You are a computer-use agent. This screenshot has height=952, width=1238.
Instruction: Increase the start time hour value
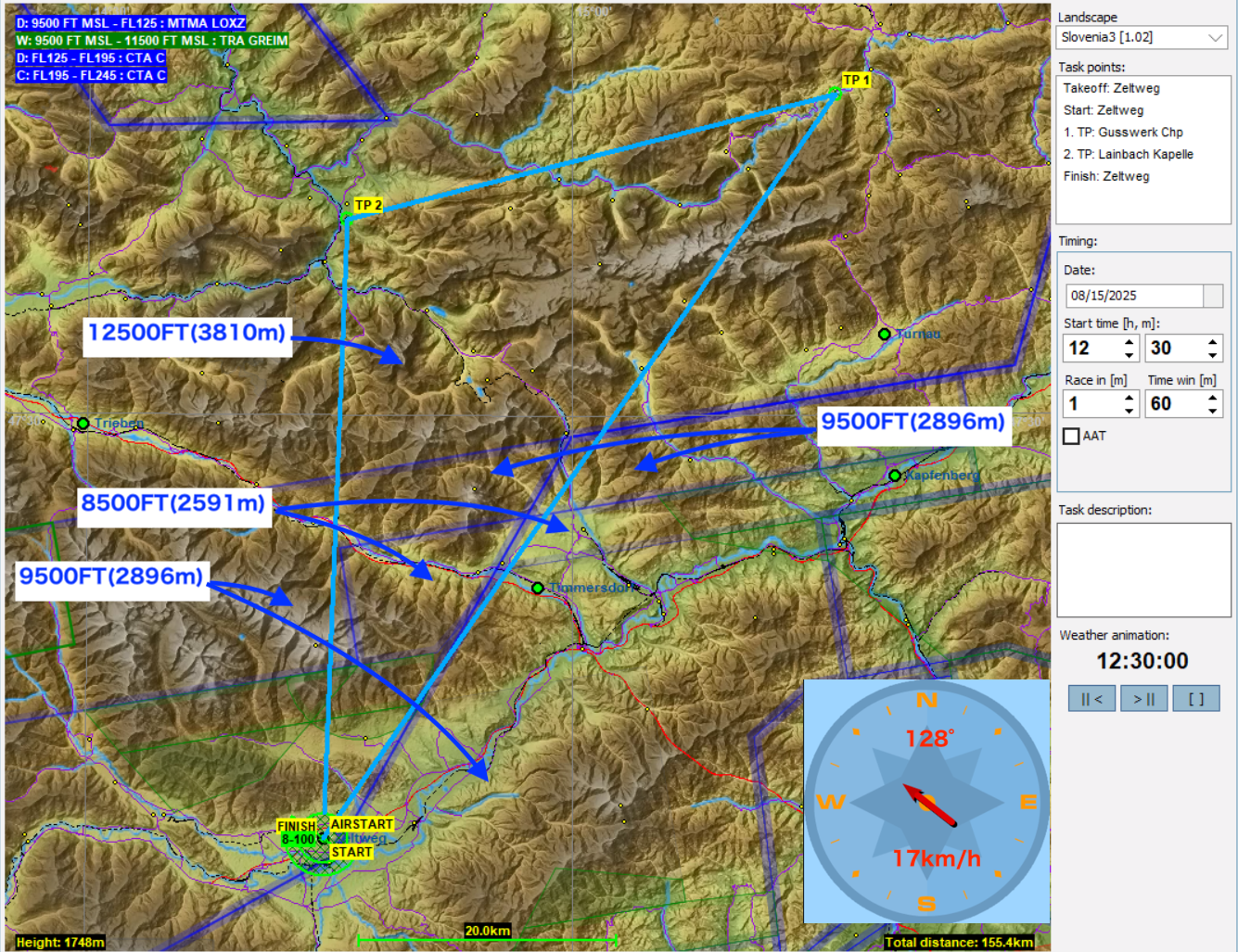tap(1129, 342)
